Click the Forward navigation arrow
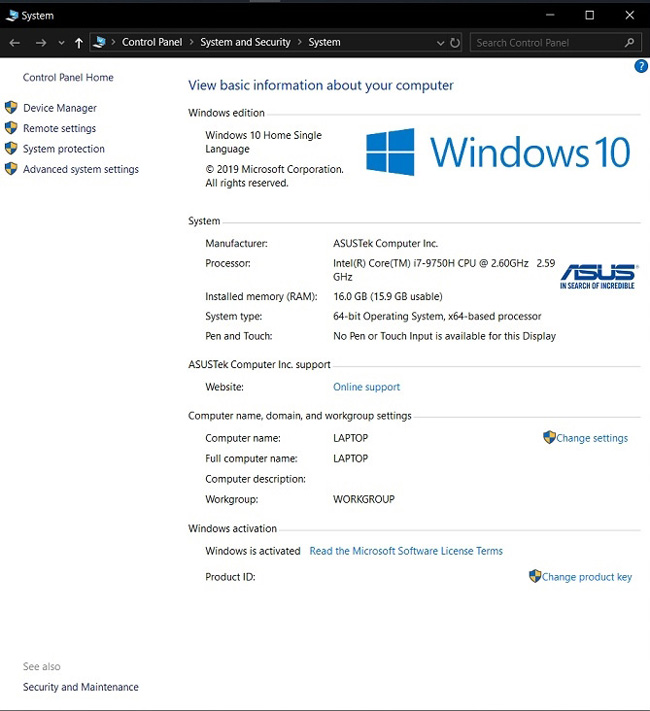 point(41,43)
